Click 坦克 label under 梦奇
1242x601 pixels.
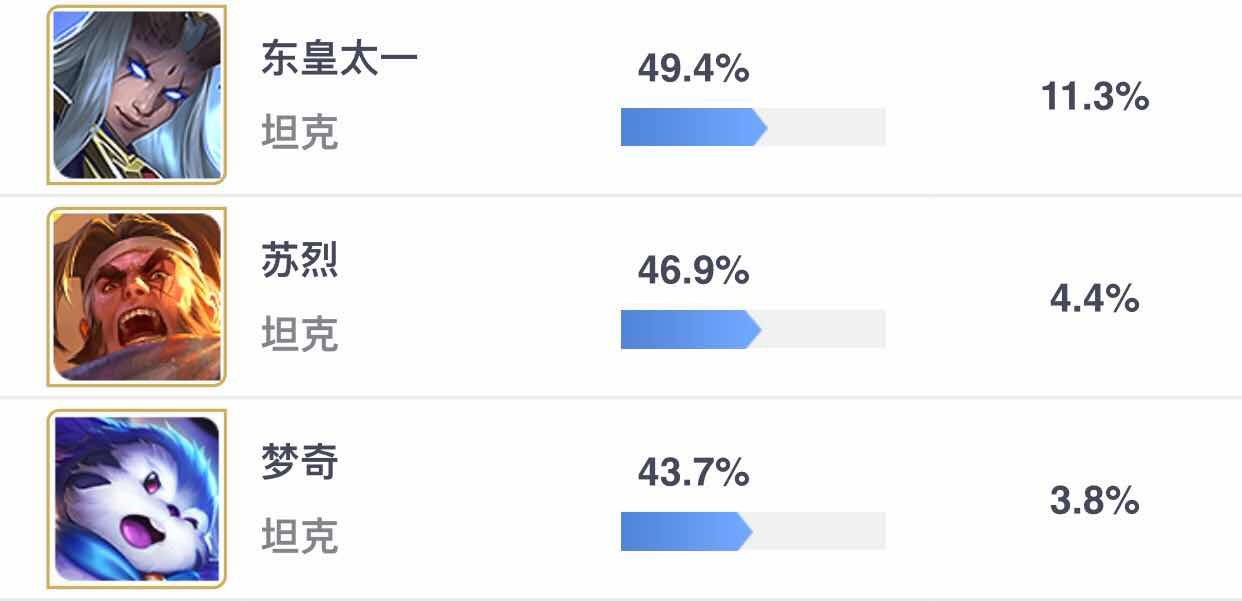coord(300,536)
